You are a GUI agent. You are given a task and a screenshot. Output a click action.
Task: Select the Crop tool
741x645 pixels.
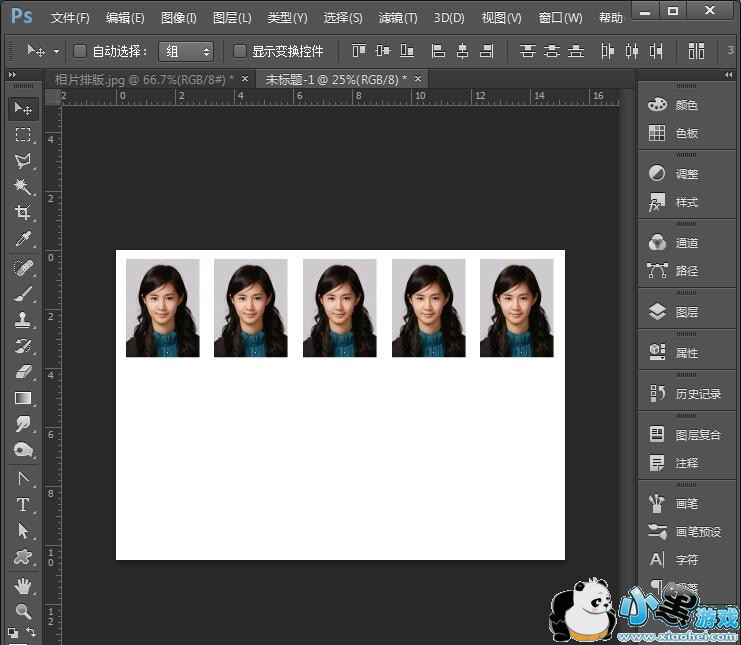point(22,213)
